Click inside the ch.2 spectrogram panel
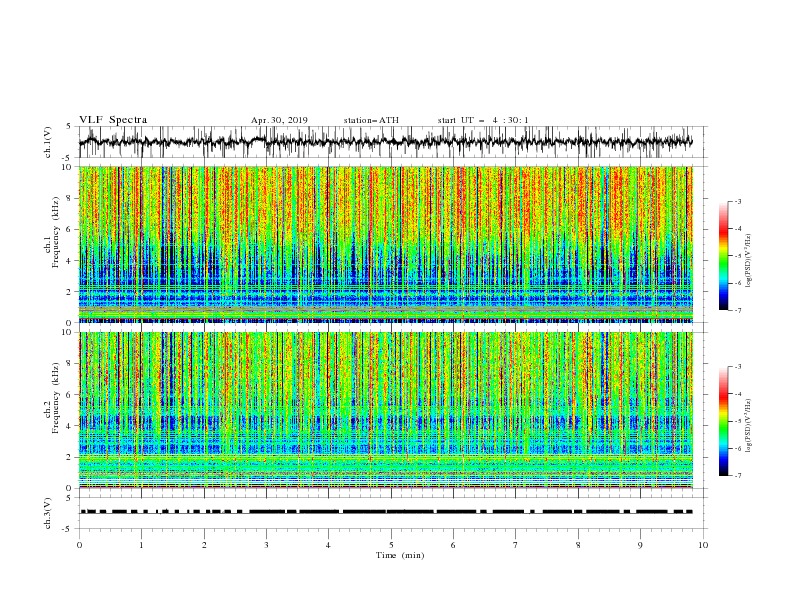This screenshot has width=792, height=612. tap(385, 410)
